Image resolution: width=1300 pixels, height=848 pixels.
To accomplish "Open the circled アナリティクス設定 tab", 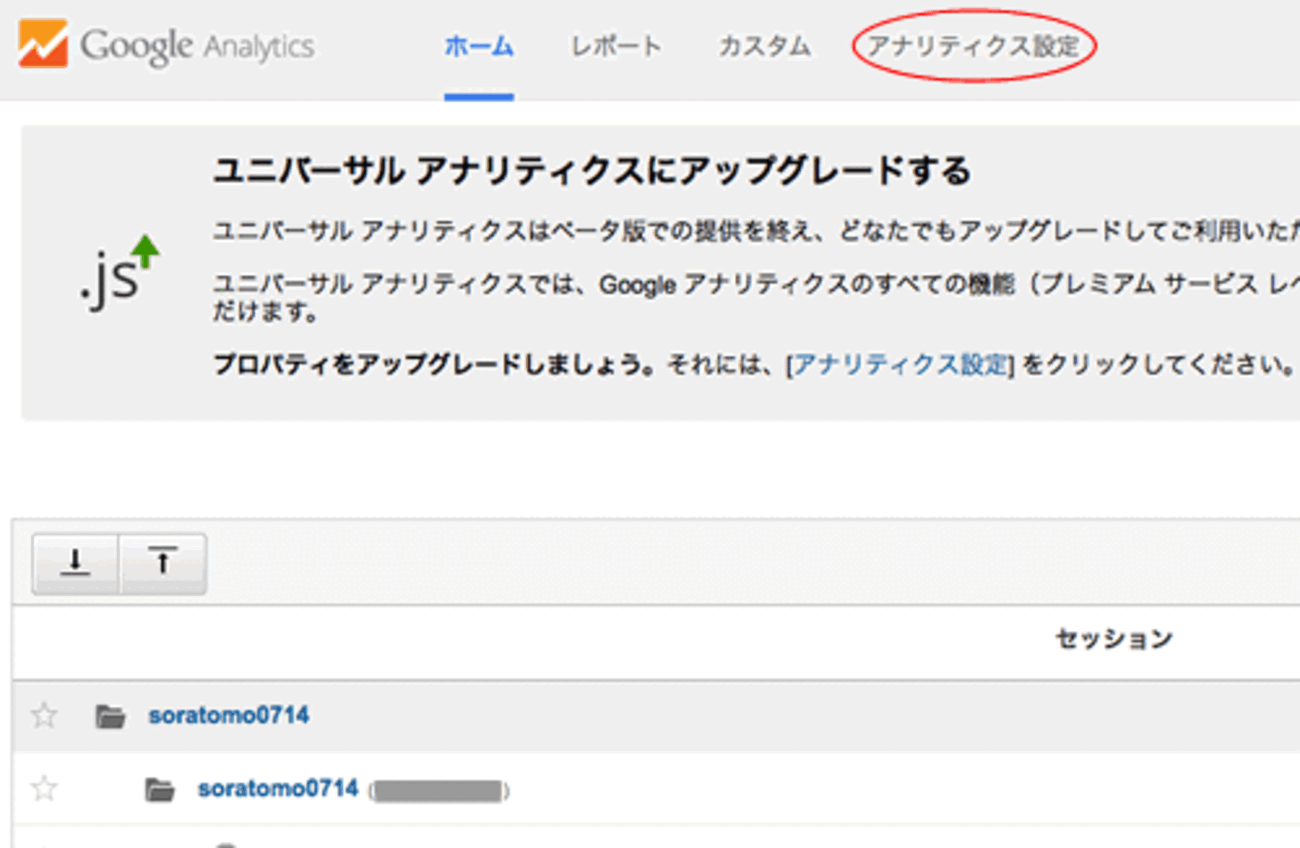I will (x=973, y=46).
